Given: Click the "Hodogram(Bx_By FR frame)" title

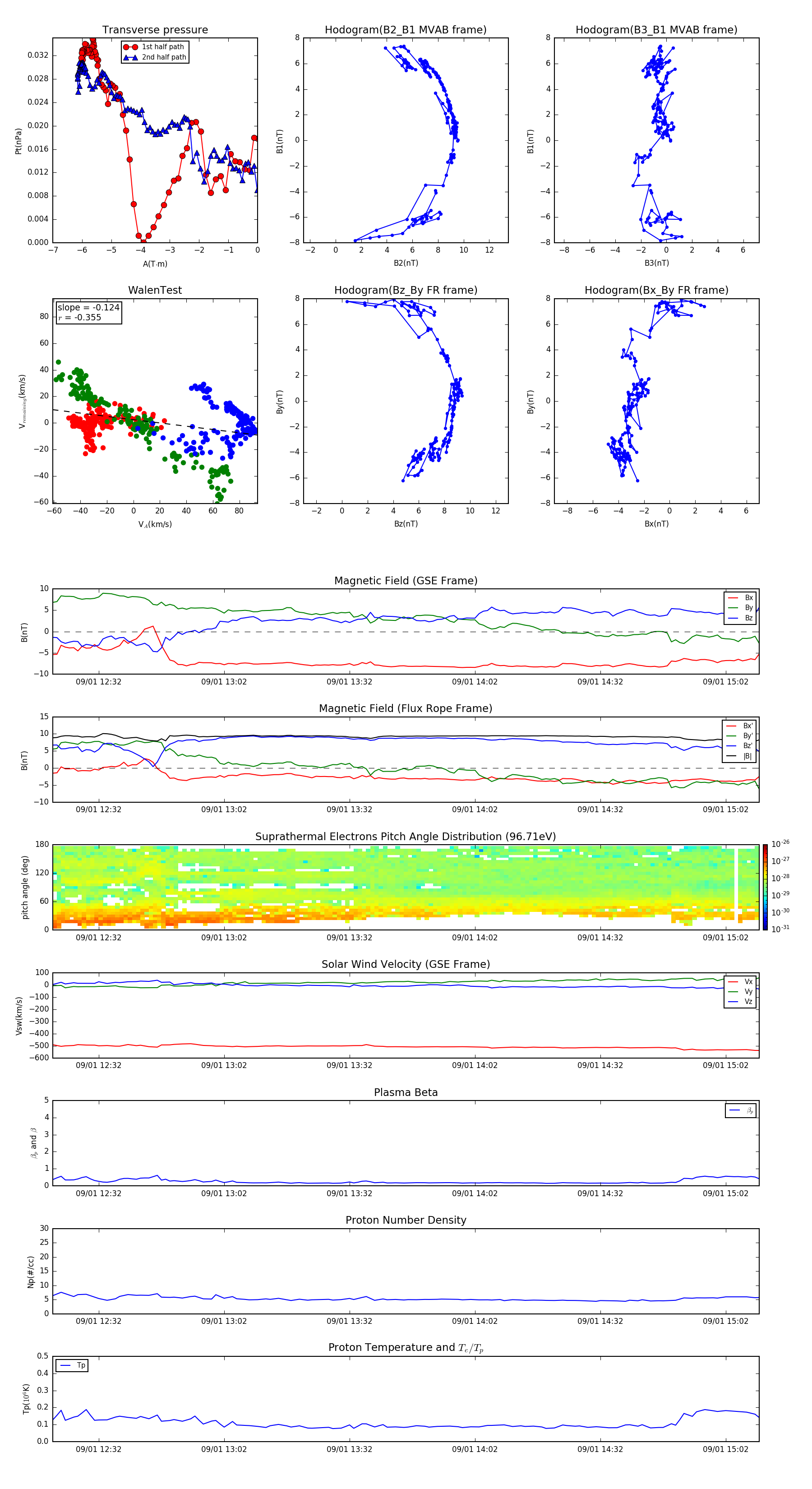Looking at the screenshot, I should click(x=656, y=290).
